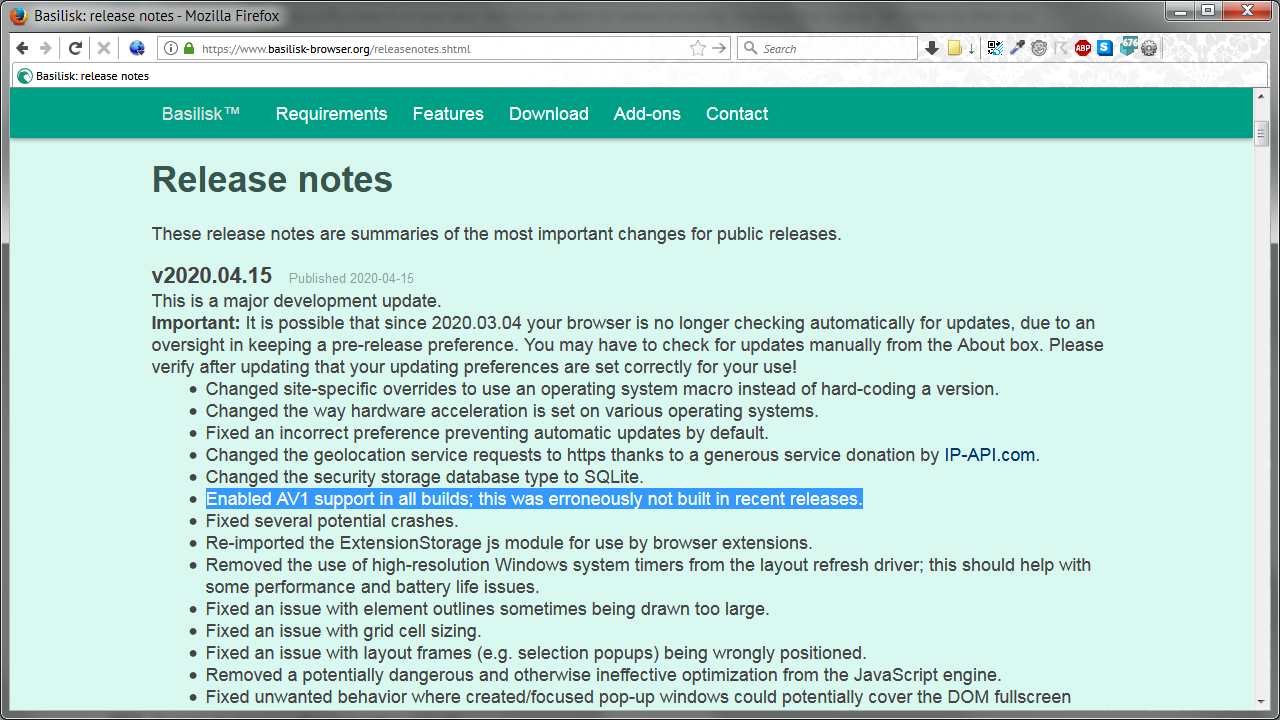Click the scrollbar up arrow
Viewport: 1280px width, 720px height.
coord(1261,96)
